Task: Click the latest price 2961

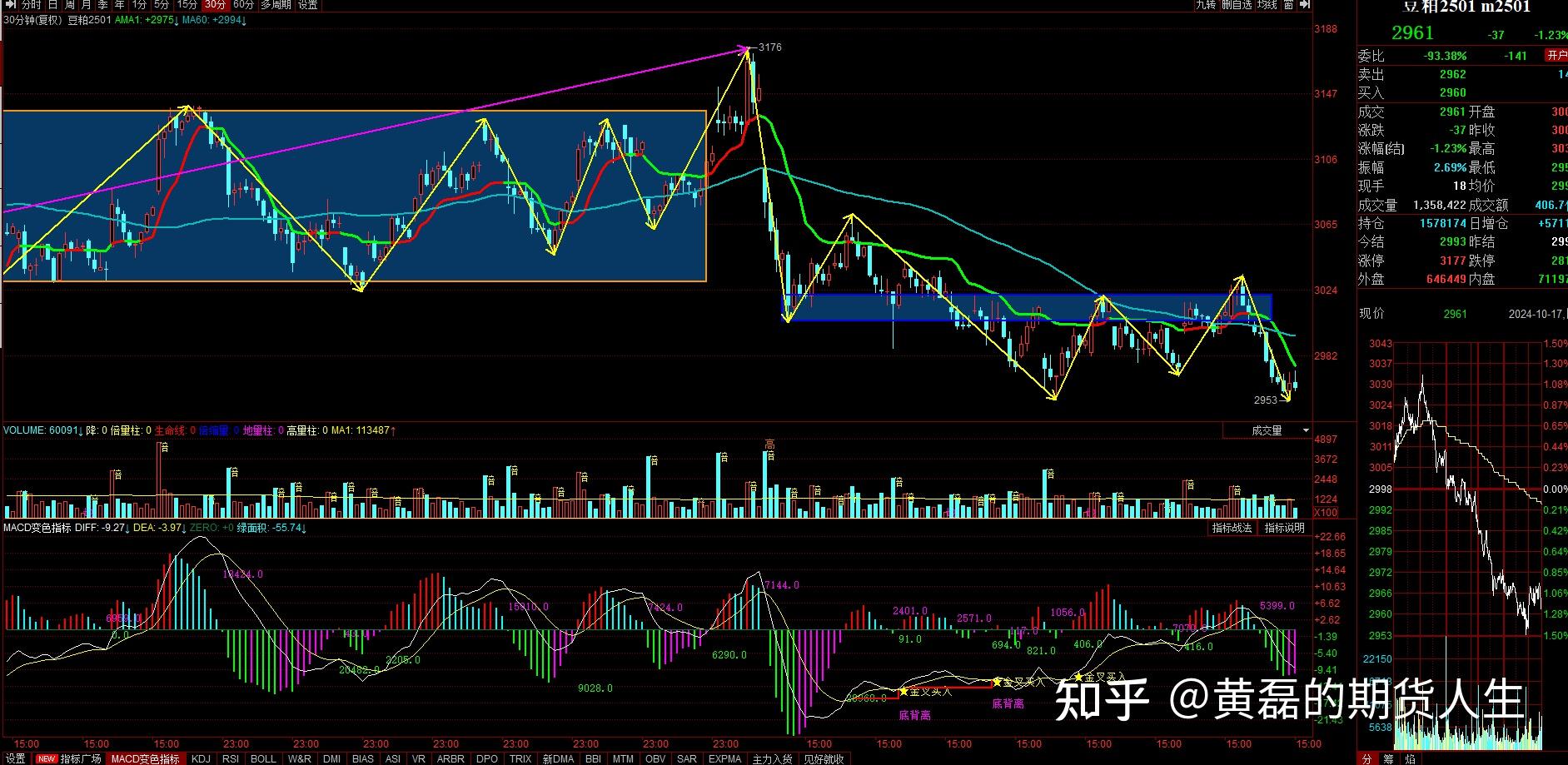Action: pyautogui.click(x=1412, y=32)
